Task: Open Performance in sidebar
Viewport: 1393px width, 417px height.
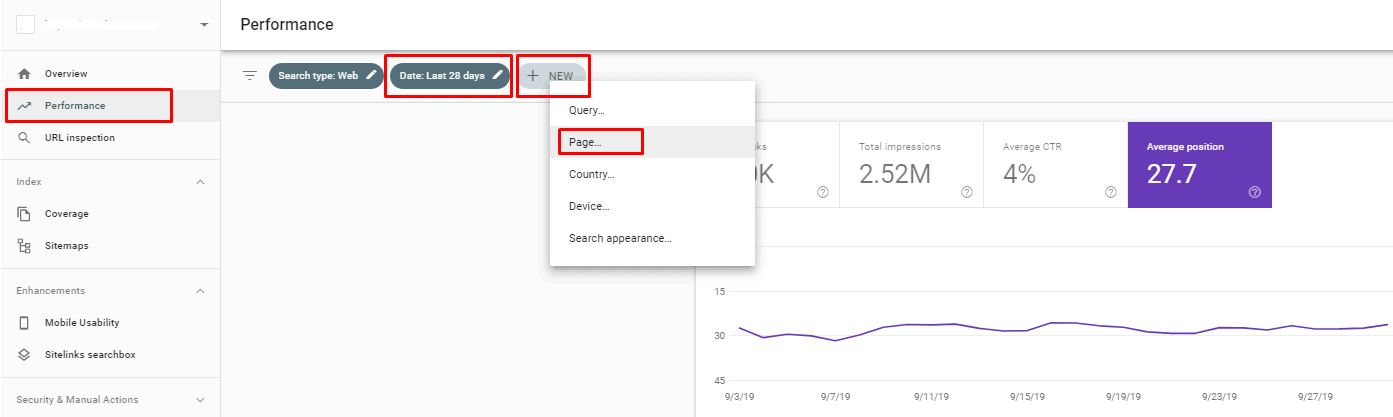Action: pyautogui.click(x=110, y=106)
